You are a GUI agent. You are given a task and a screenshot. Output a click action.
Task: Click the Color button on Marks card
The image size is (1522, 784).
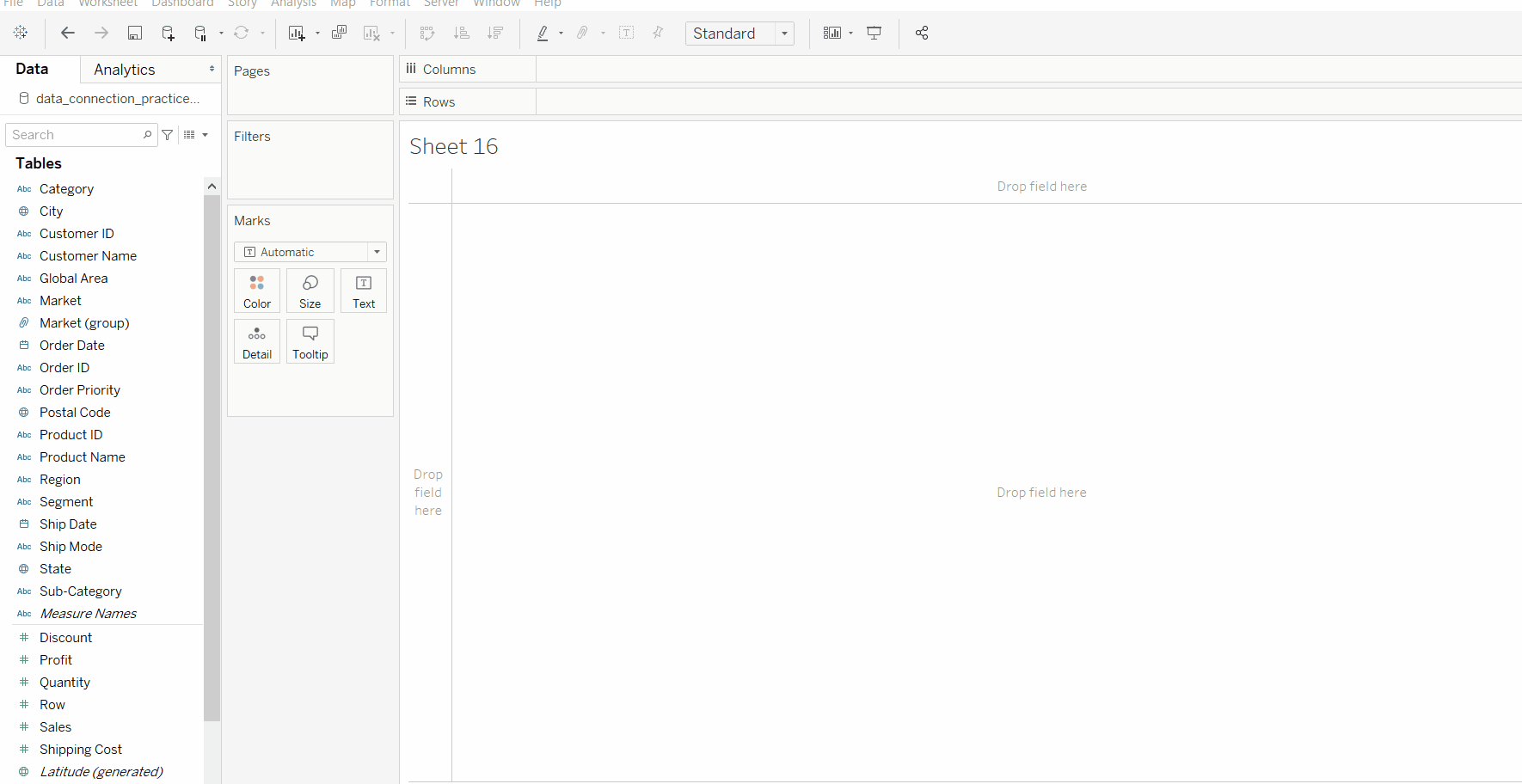257,291
